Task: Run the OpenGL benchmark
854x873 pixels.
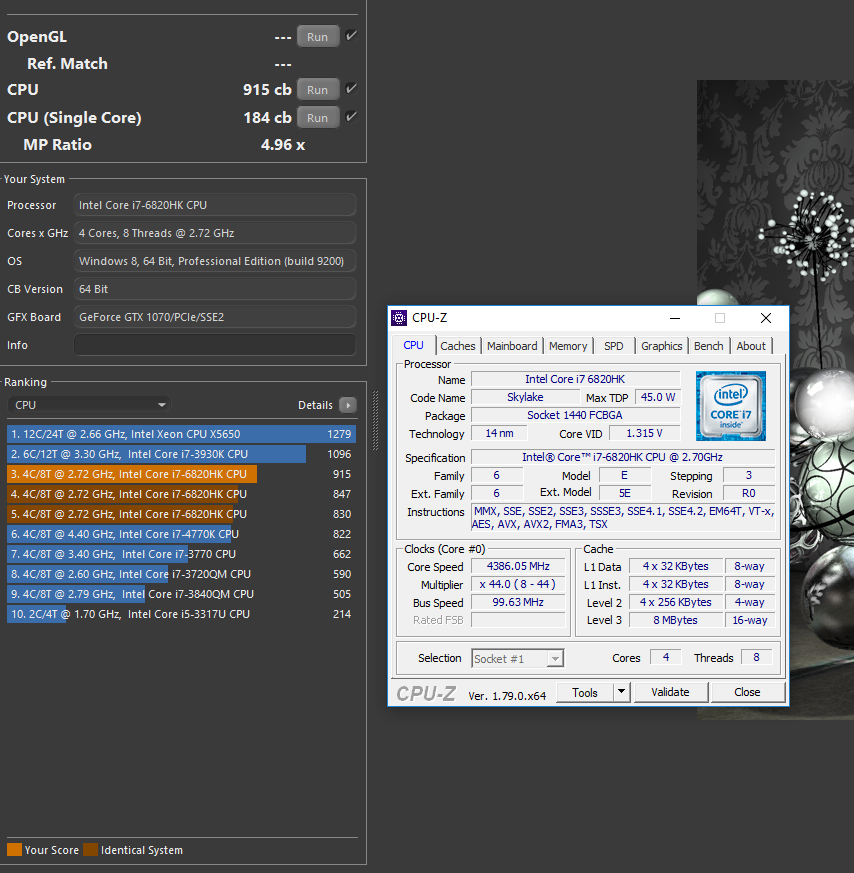Action: coord(317,37)
